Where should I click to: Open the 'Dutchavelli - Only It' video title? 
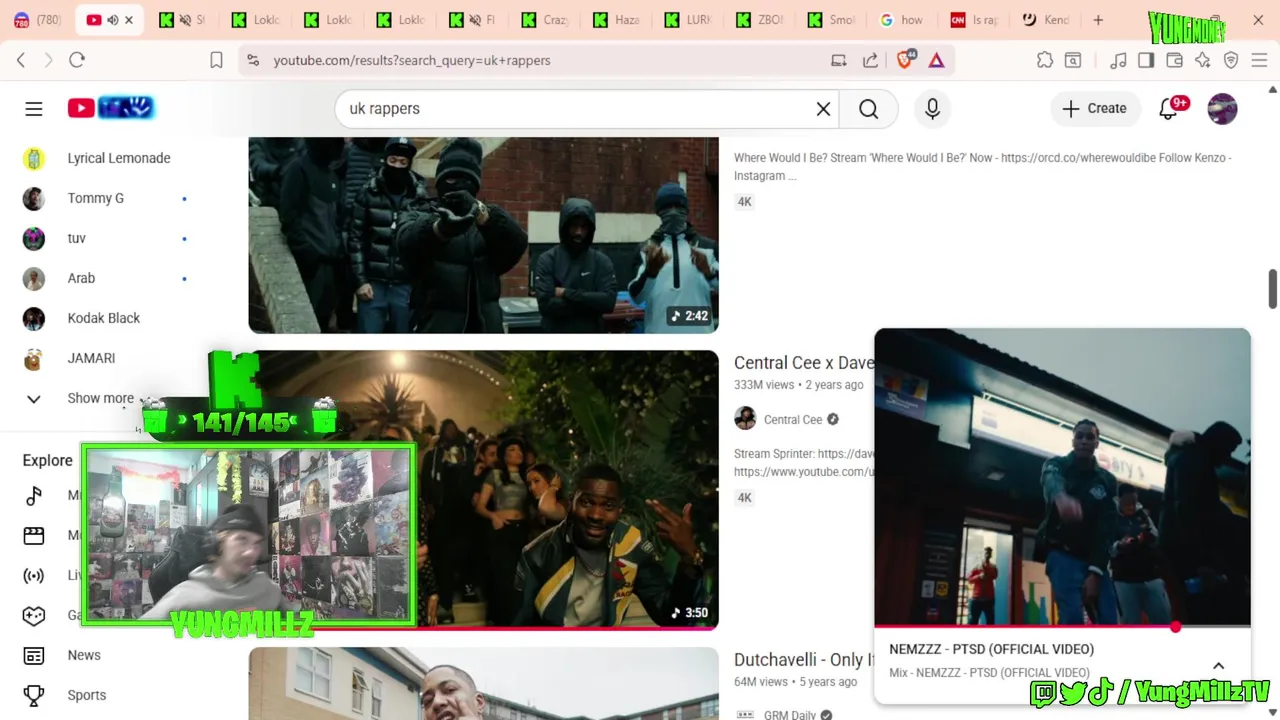pyautogui.click(x=804, y=660)
